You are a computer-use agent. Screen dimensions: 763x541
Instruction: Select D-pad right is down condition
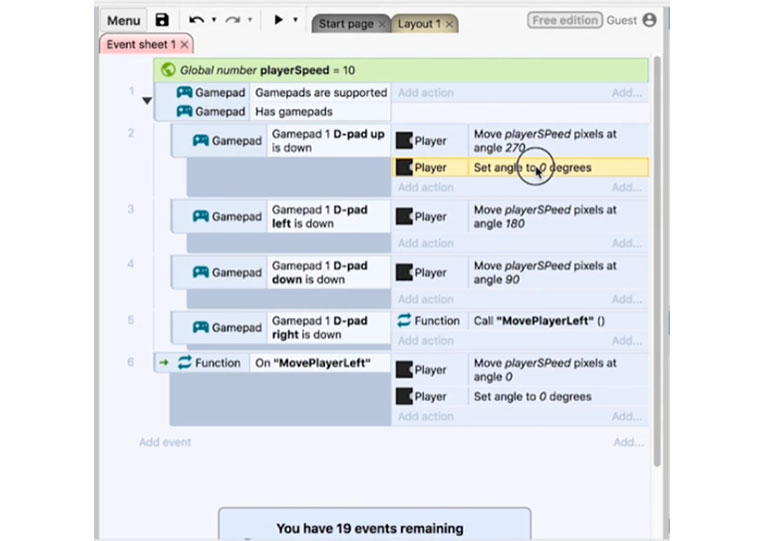click(328, 327)
